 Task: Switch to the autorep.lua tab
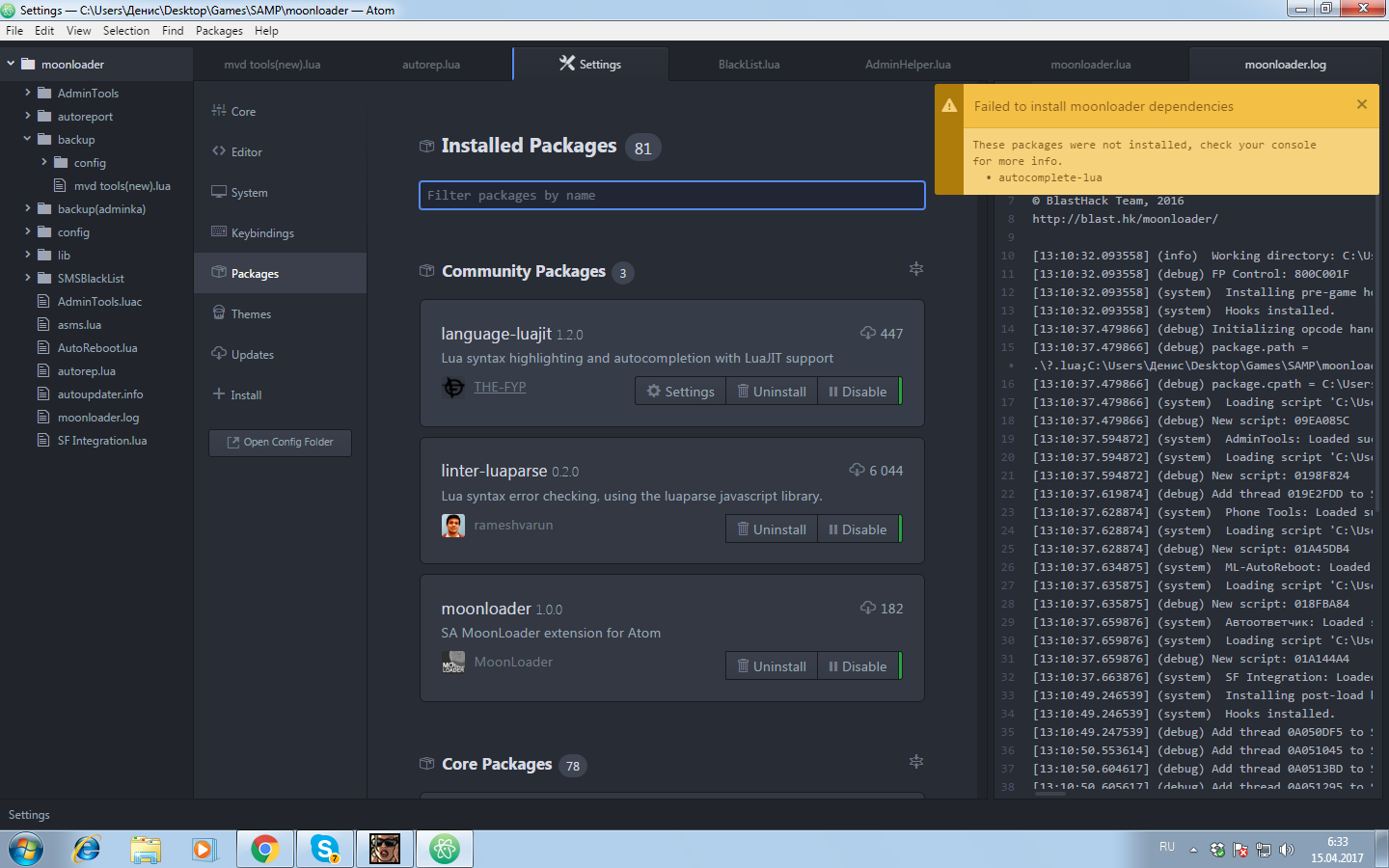[431, 65]
